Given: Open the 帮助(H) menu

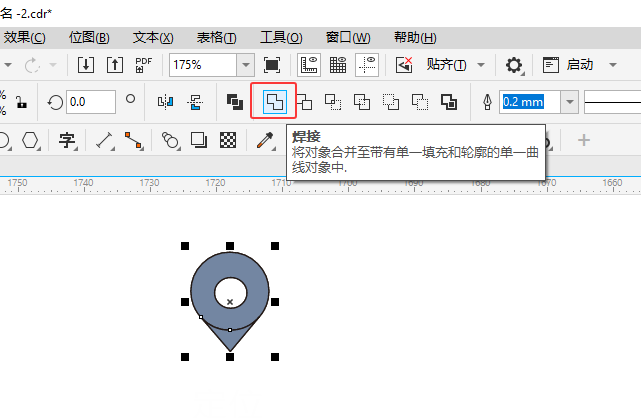Looking at the screenshot, I should point(415,38).
